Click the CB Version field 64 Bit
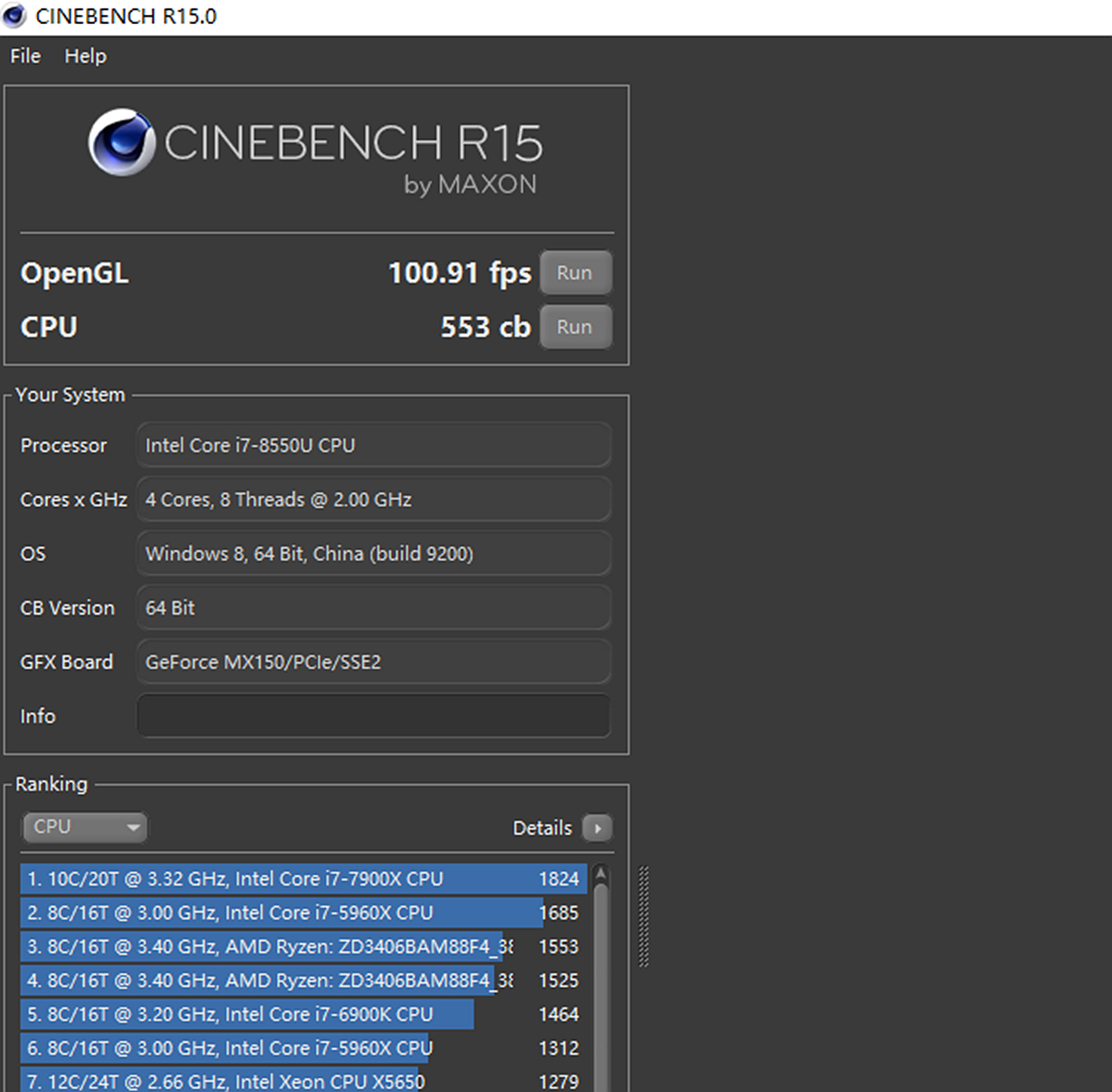Viewport: 1112px width, 1092px height. (x=373, y=607)
